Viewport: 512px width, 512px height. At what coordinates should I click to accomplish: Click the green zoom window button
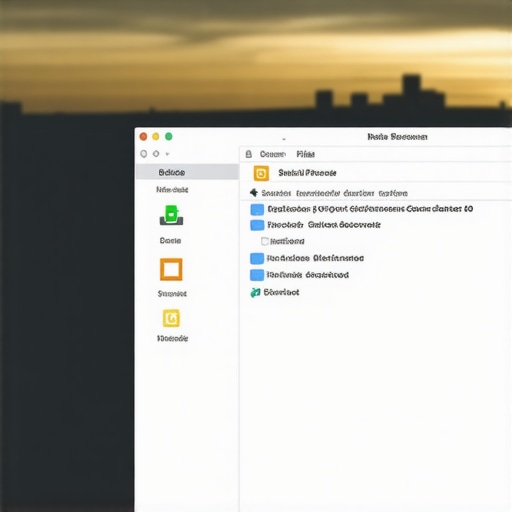(169, 136)
